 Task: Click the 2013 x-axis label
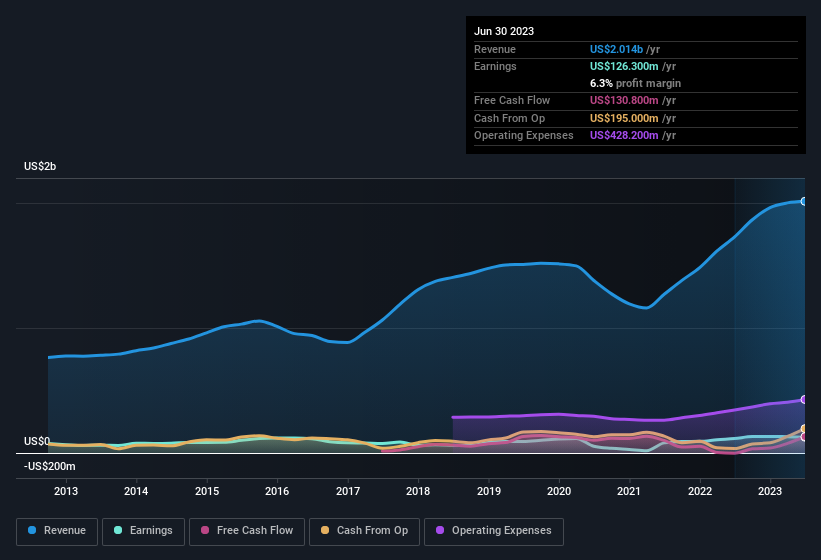click(x=66, y=491)
